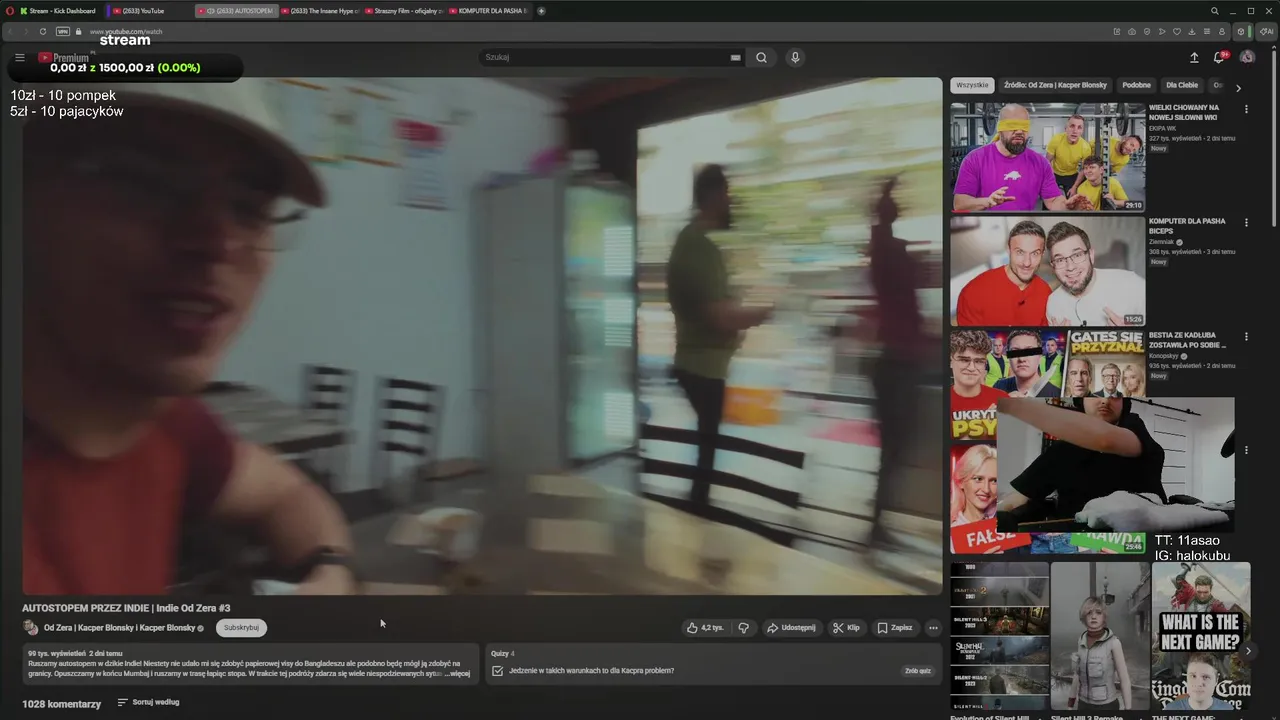Reload the page with the refresh icon
The width and height of the screenshot is (1280, 720).
[43, 31]
